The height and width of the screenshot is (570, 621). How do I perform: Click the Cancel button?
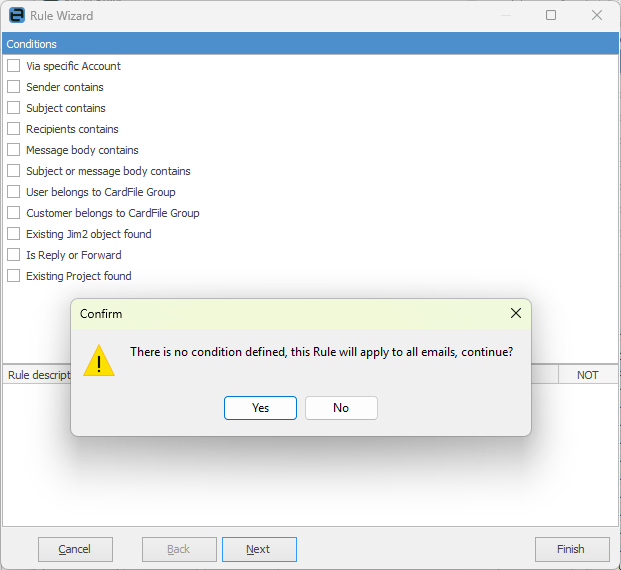click(x=75, y=549)
